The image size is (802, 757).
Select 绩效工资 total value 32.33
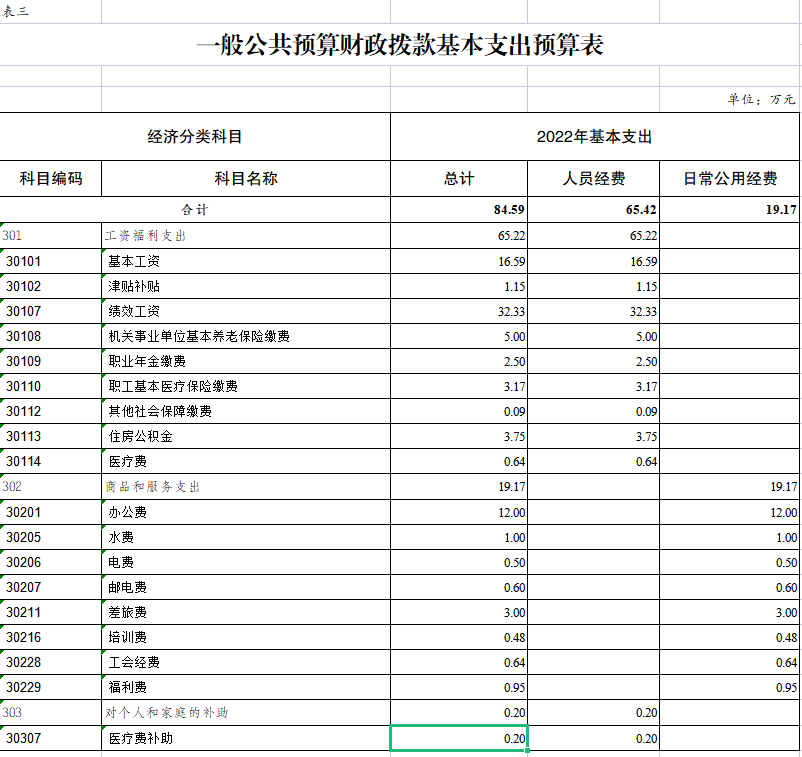[459, 311]
